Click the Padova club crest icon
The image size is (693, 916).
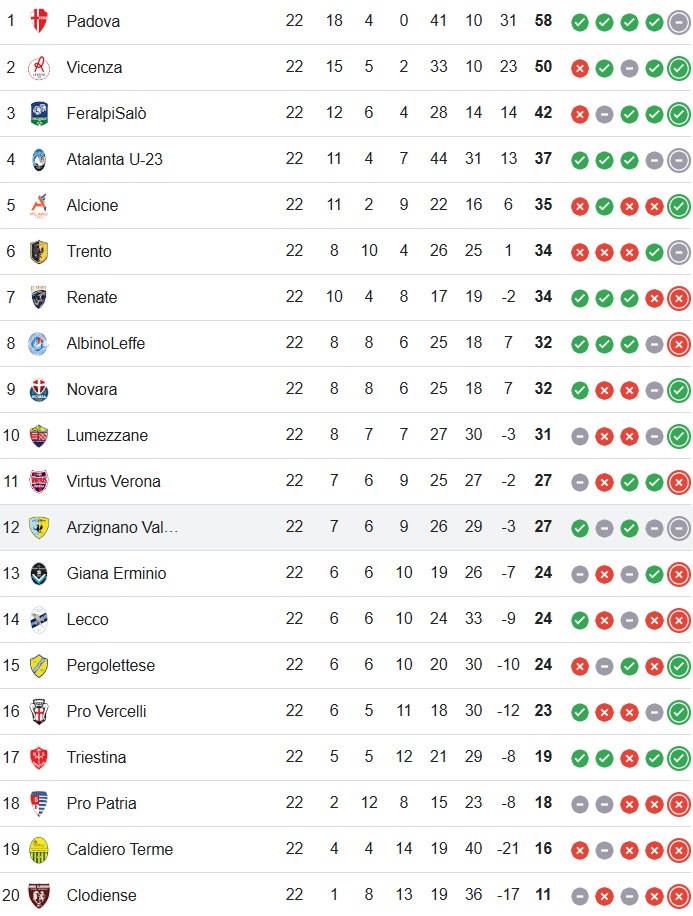(39, 21)
